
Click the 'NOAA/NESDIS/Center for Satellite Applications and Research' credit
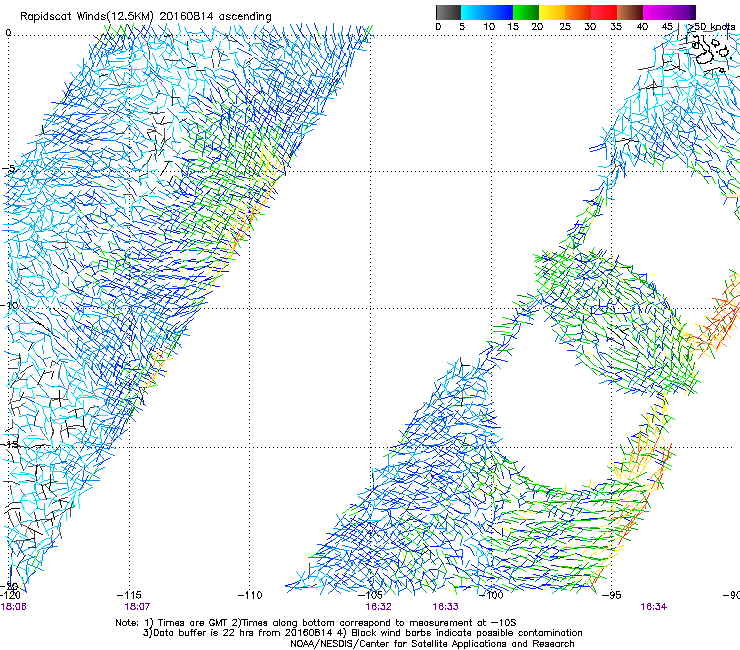click(x=432, y=644)
